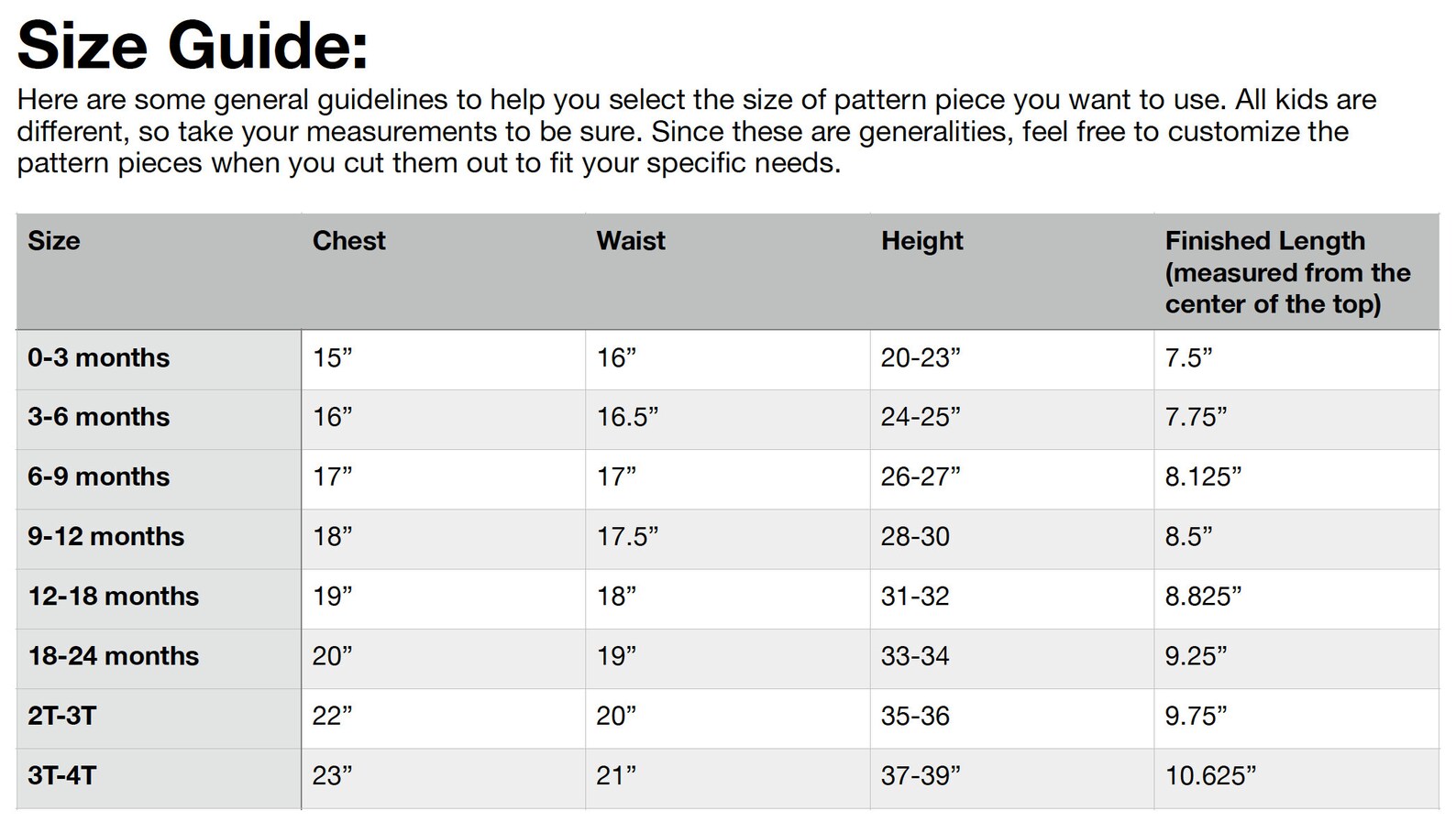Viewport: 1456px width, 822px height.
Task: Click the 10.625” finished length cell
Action: pyautogui.click(x=1209, y=776)
